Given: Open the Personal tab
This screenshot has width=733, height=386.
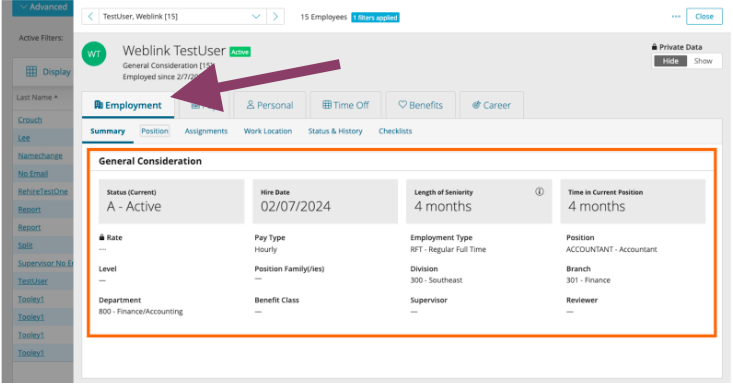Looking at the screenshot, I should [x=270, y=105].
